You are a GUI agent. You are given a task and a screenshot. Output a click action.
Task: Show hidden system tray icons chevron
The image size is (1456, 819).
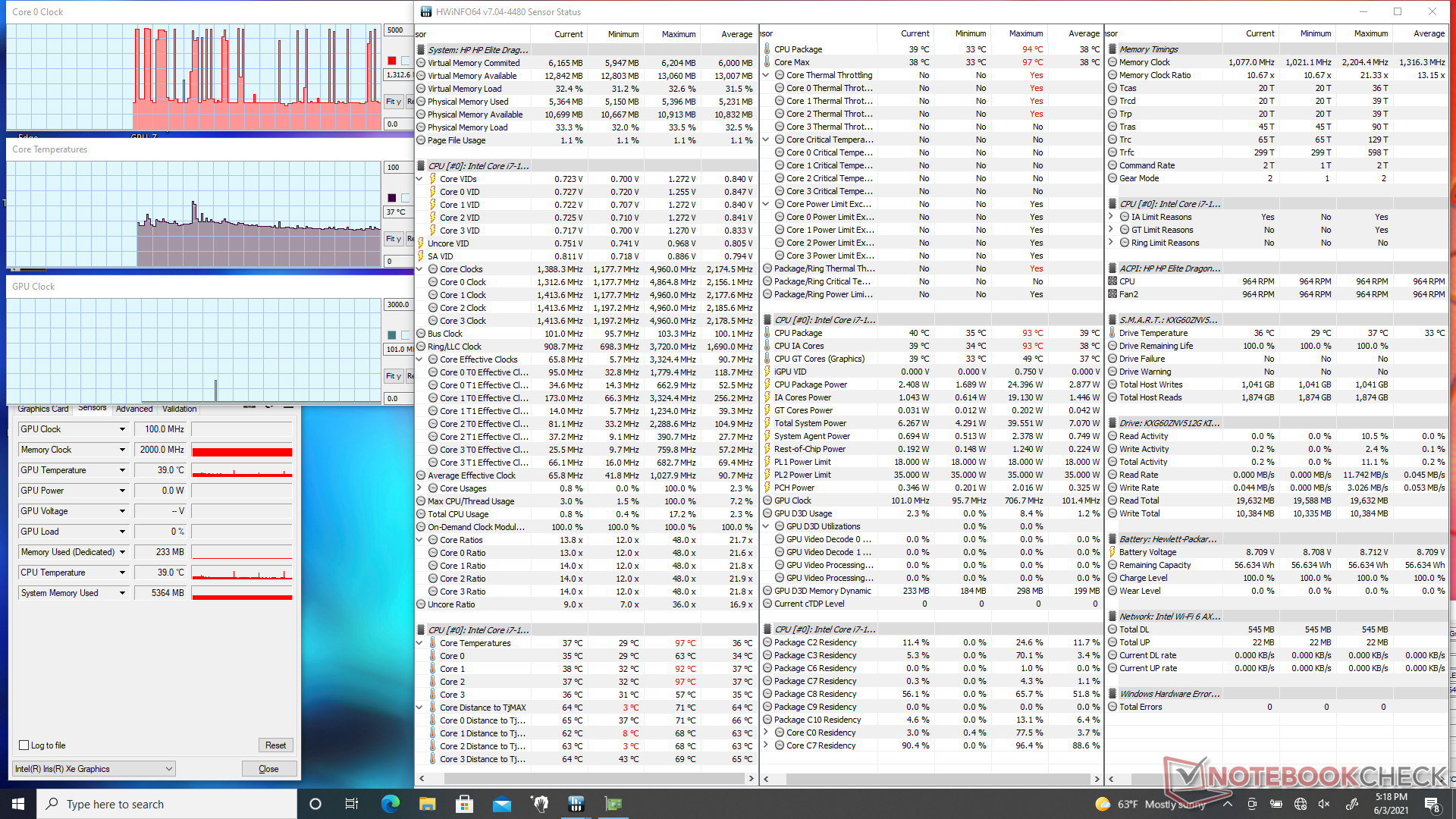(x=1228, y=804)
